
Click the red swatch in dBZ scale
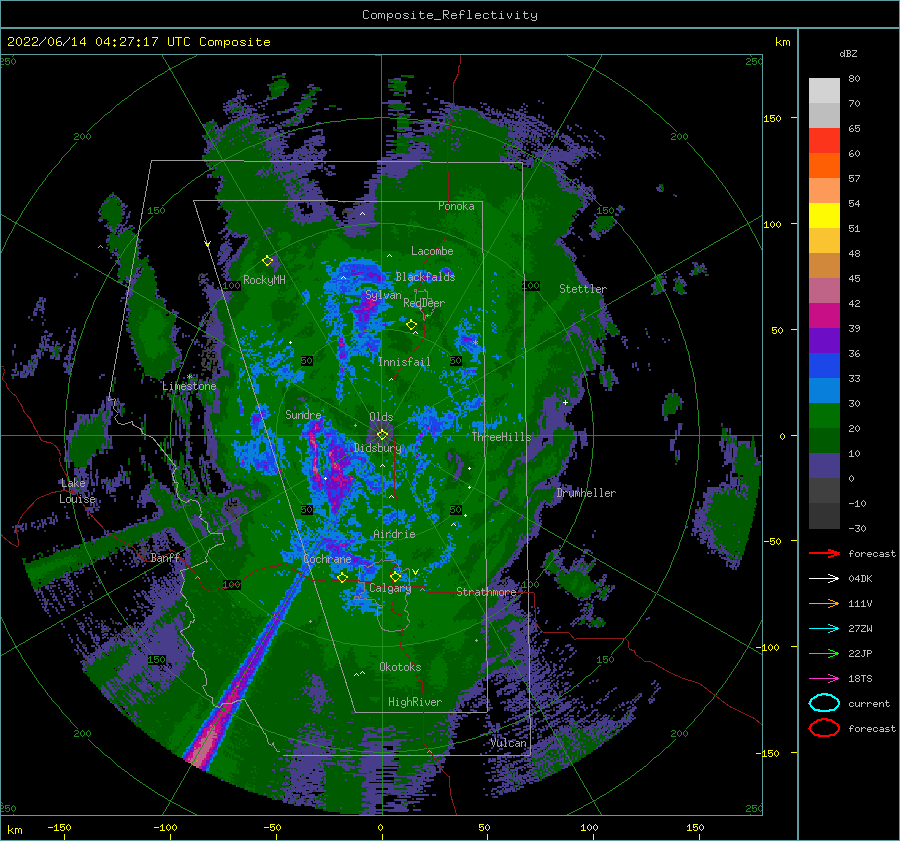pyautogui.click(x=824, y=141)
